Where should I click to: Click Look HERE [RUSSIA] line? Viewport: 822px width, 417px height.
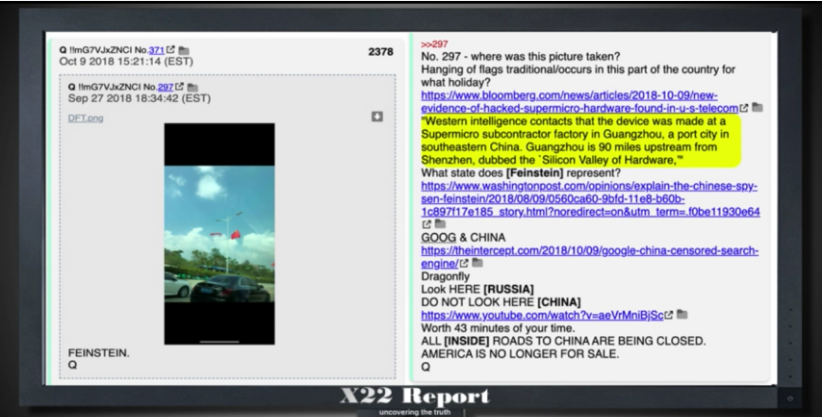pos(477,290)
